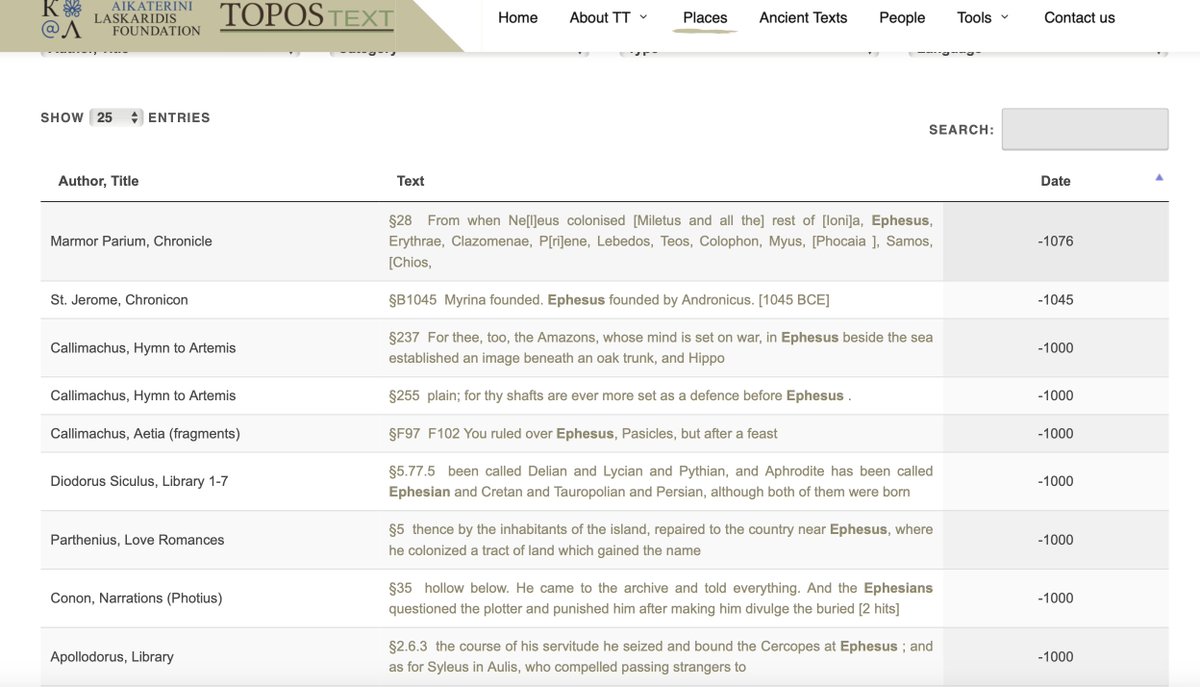
Task: Select the St. Jerome, Chronicon entry
Action: point(119,300)
